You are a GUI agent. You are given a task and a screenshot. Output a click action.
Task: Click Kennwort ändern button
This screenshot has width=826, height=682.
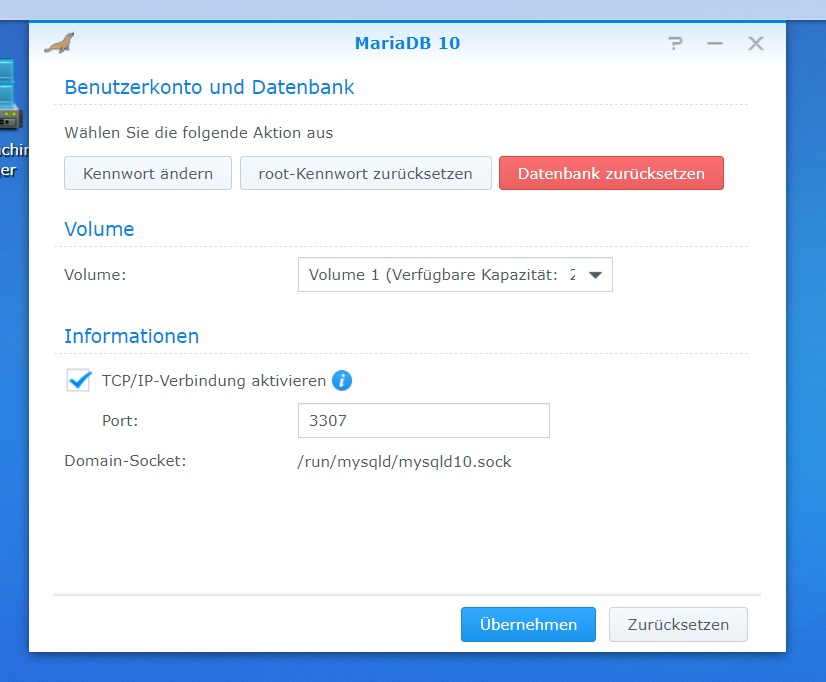point(148,173)
